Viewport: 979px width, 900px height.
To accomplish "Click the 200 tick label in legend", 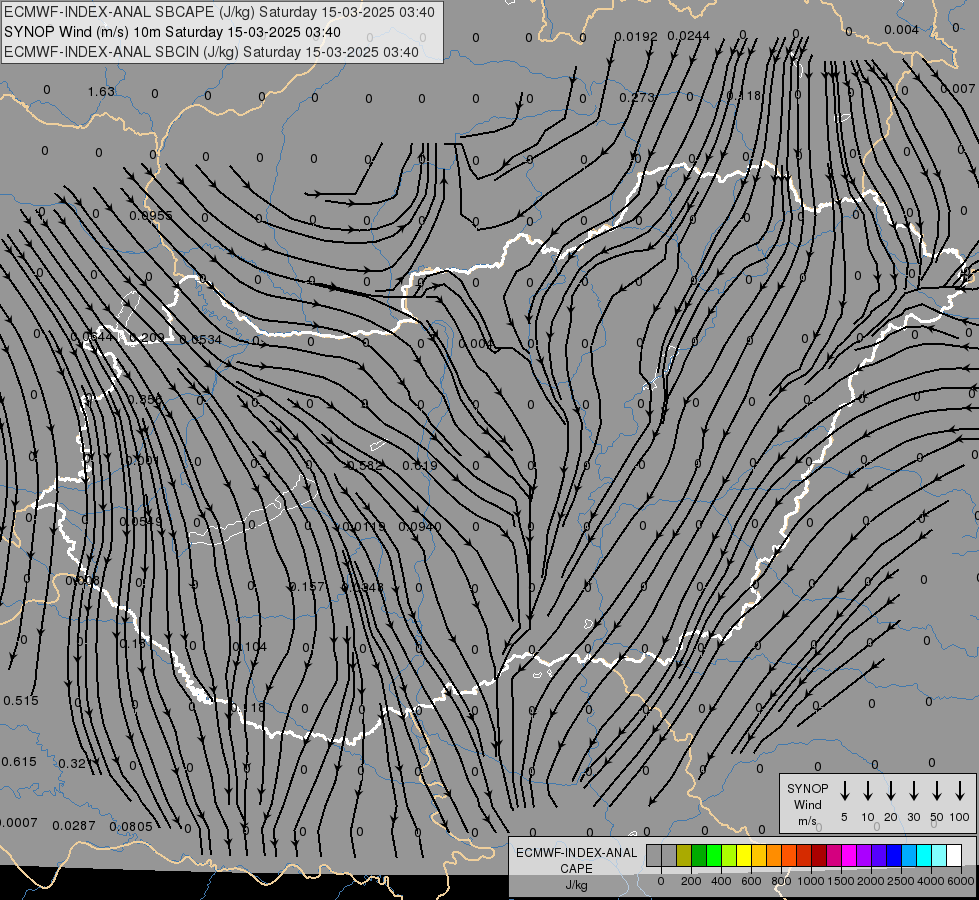I will (691, 881).
